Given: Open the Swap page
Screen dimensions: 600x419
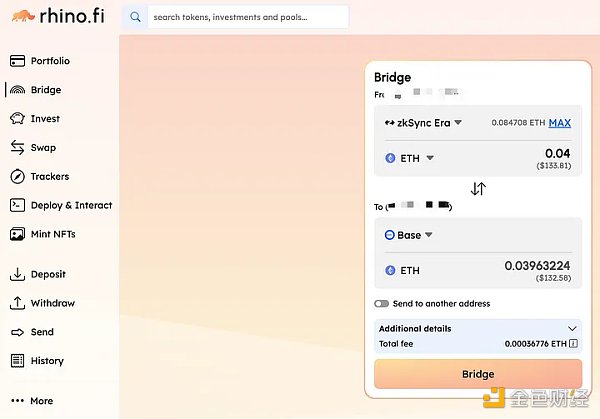Looking at the screenshot, I should coord(42,148).
